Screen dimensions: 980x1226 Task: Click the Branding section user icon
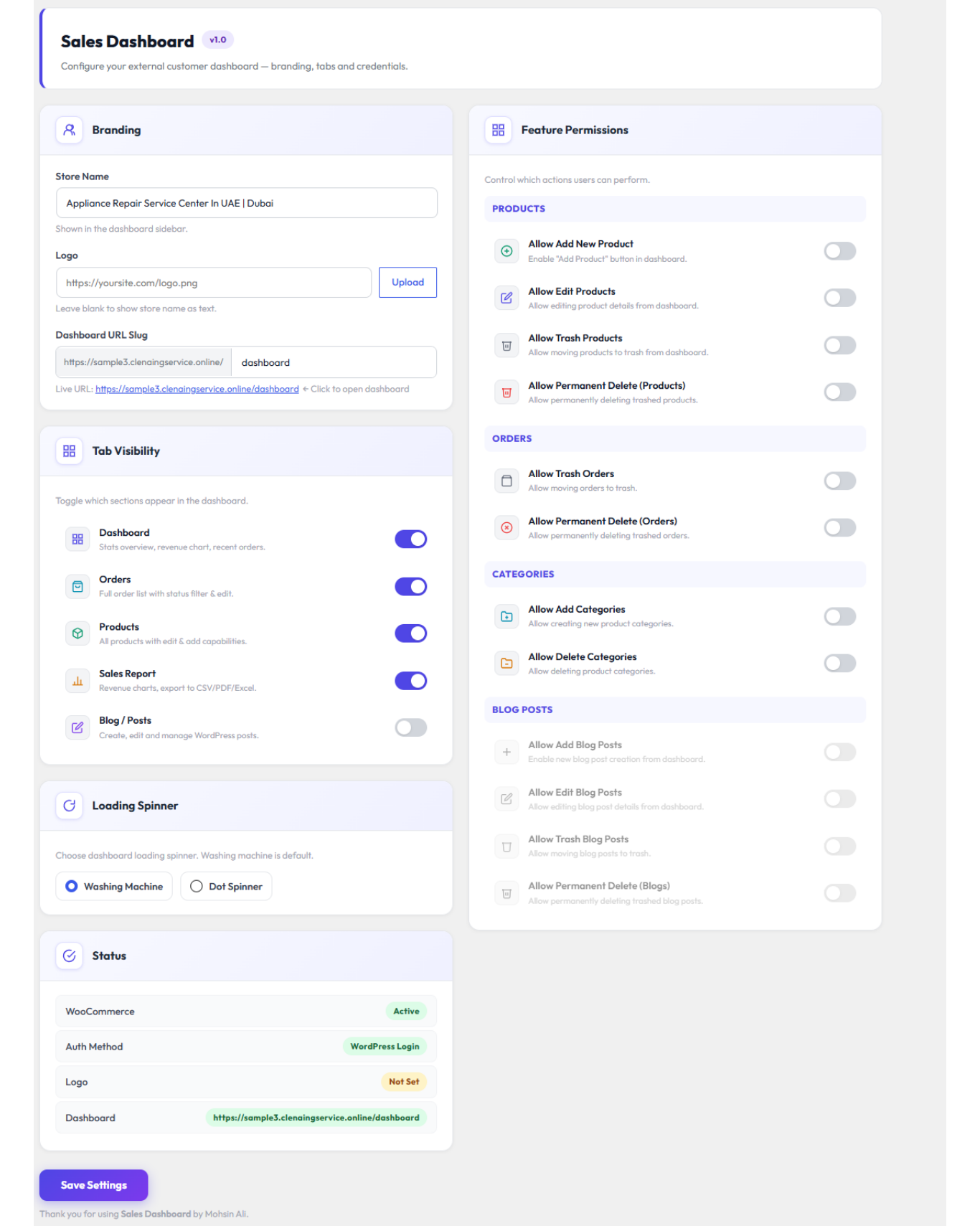[x=69, y=130]
